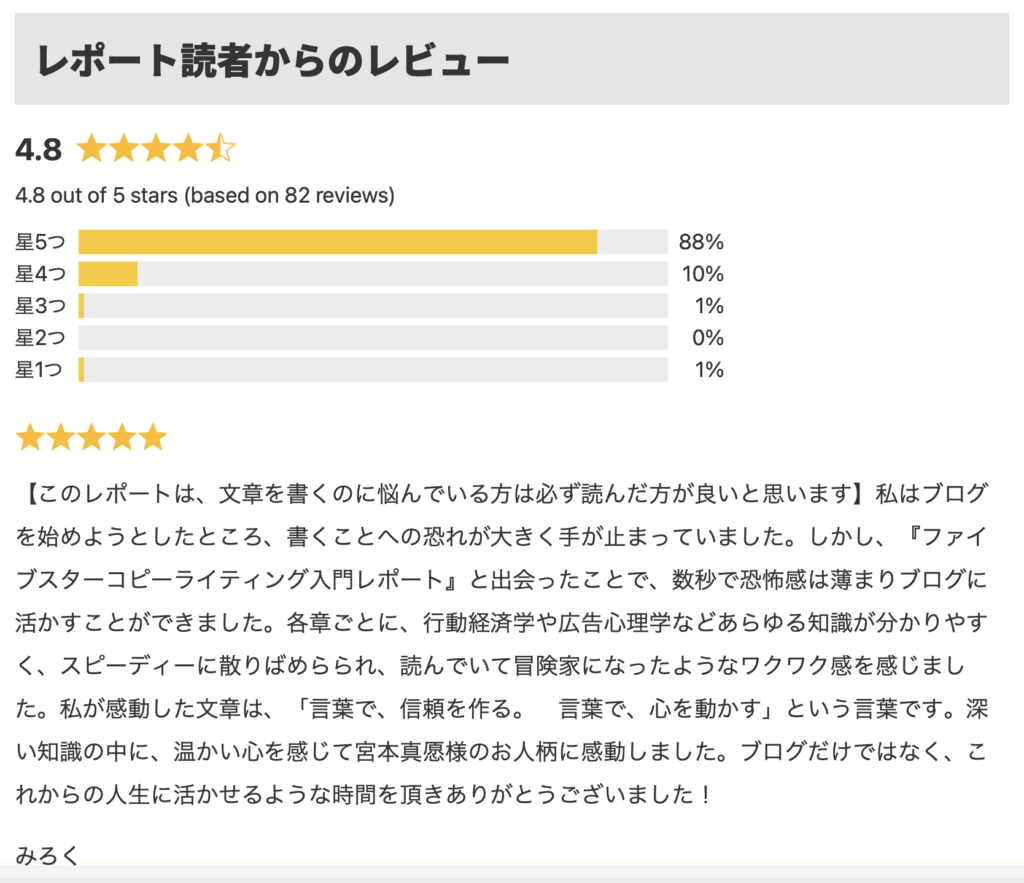Click the large 4.8 rating number
Screen dimensions: 1024x883
click(39, 150)
